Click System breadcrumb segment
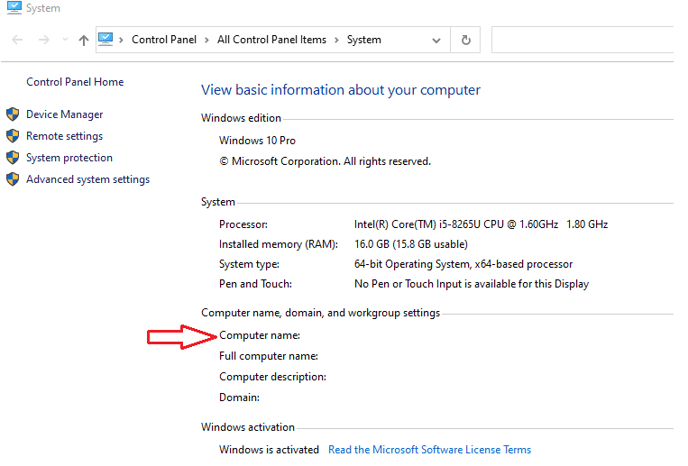This screenshot has width=688, height=466. point(364,39)
